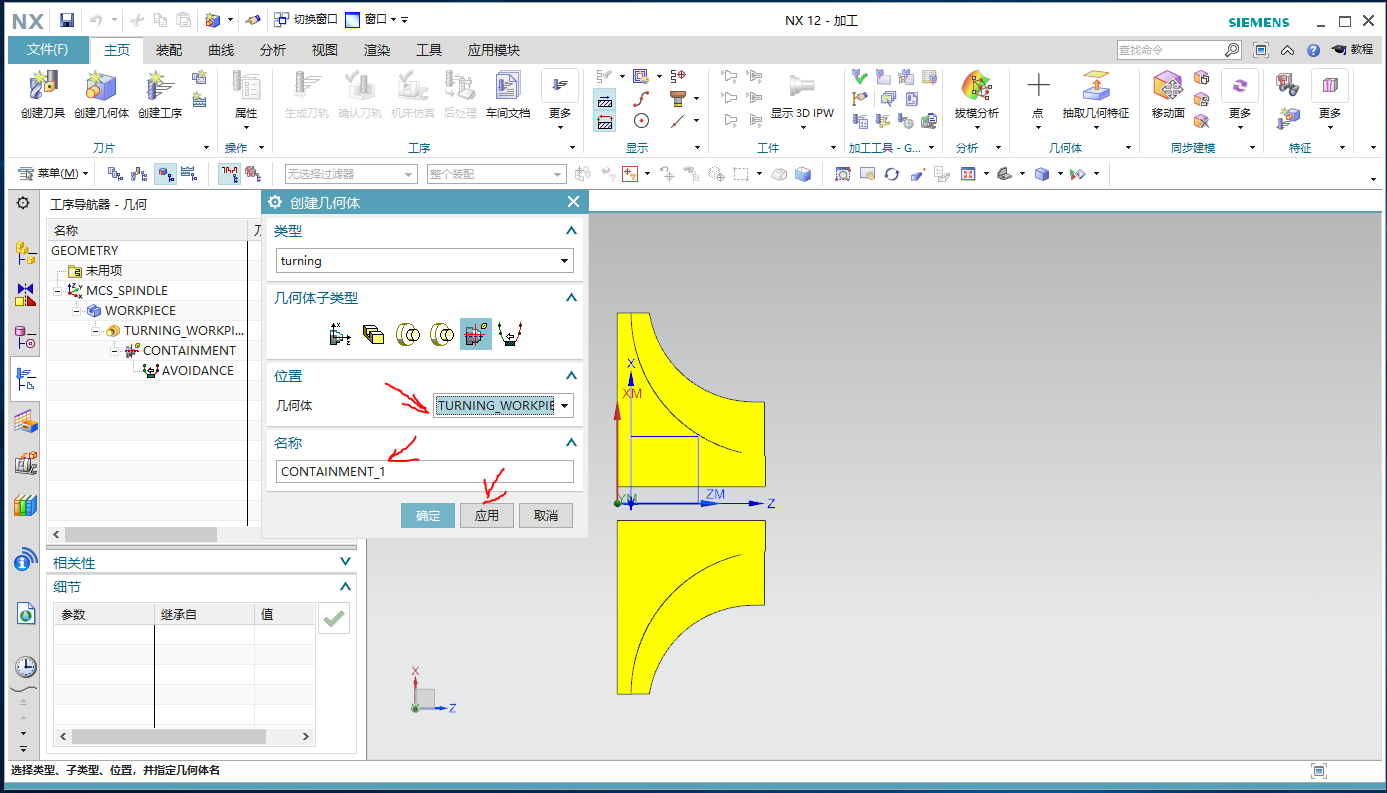
Task: Select the highlighted CONTAINMENT subtype icon
Action: [x=476, y=335]
